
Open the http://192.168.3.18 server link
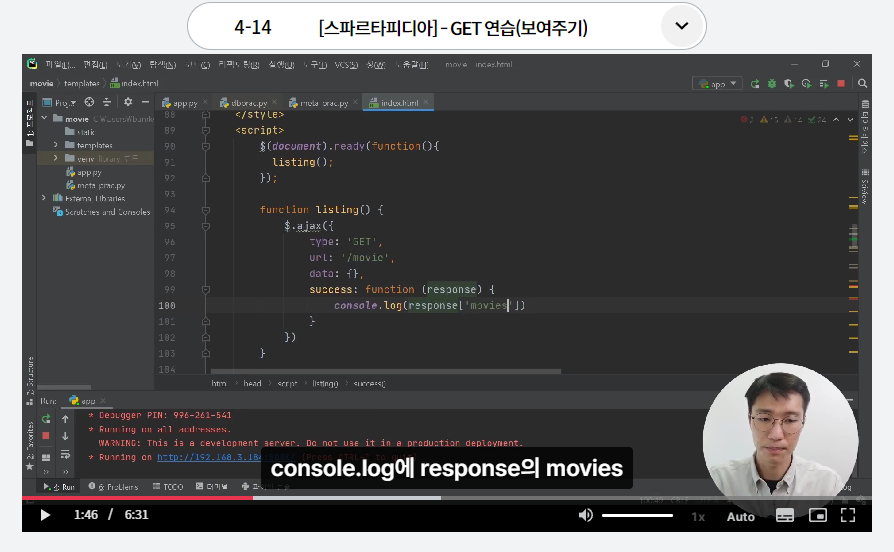[226, 457]
